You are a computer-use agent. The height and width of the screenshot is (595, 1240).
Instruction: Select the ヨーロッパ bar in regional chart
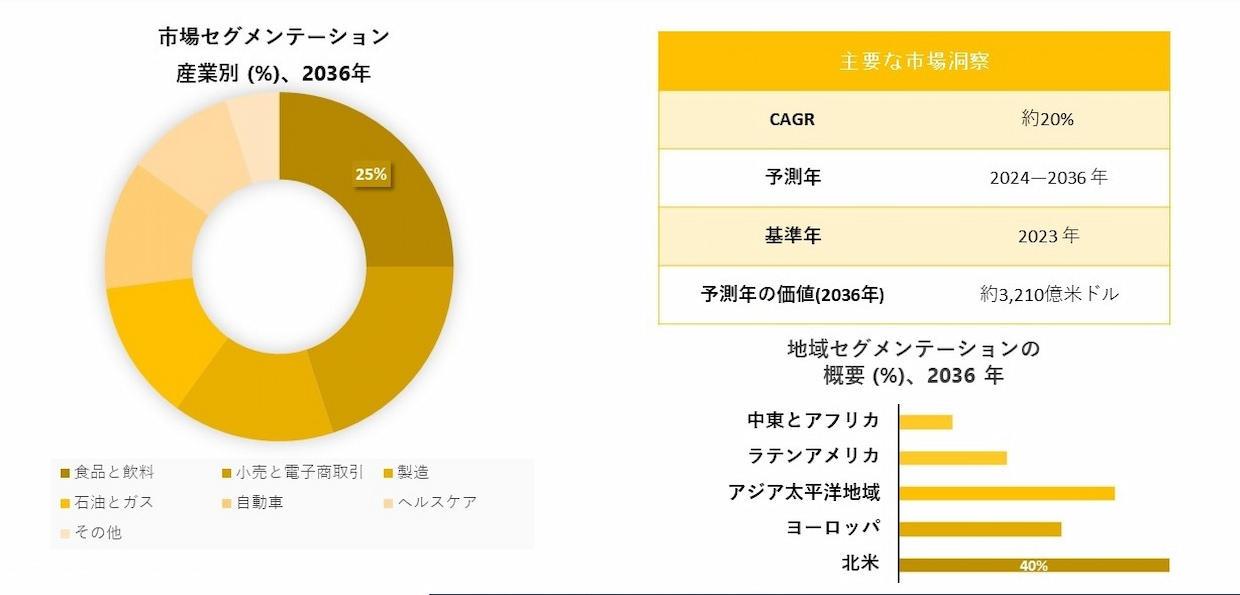[x=980, y=529]
